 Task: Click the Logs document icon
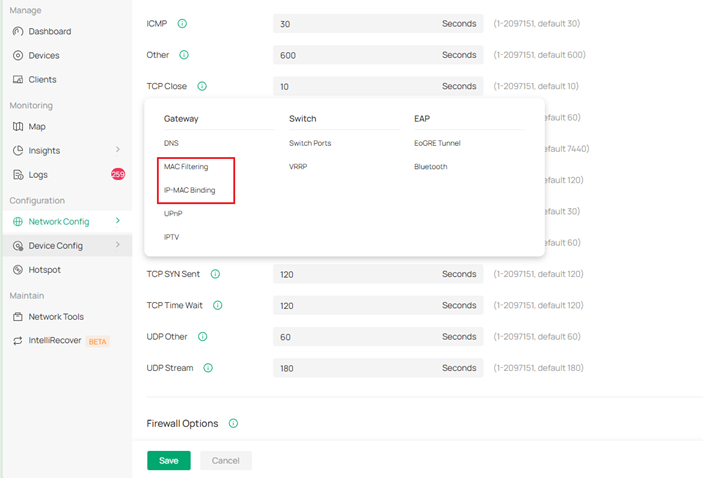(x=18, y=174)
